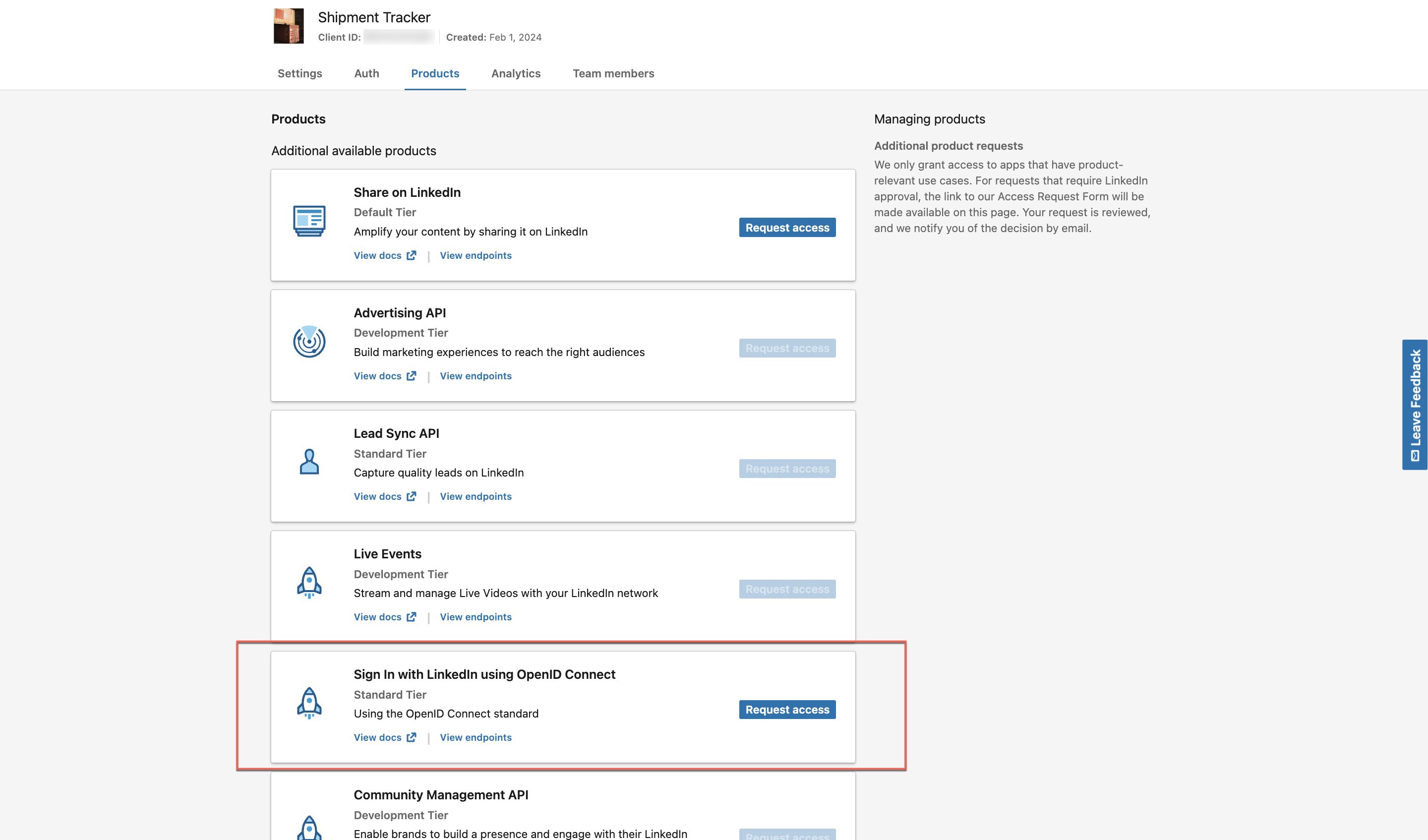Click the Community Management API title
This screenshot has height=840, width=1428.
point(441,795)
